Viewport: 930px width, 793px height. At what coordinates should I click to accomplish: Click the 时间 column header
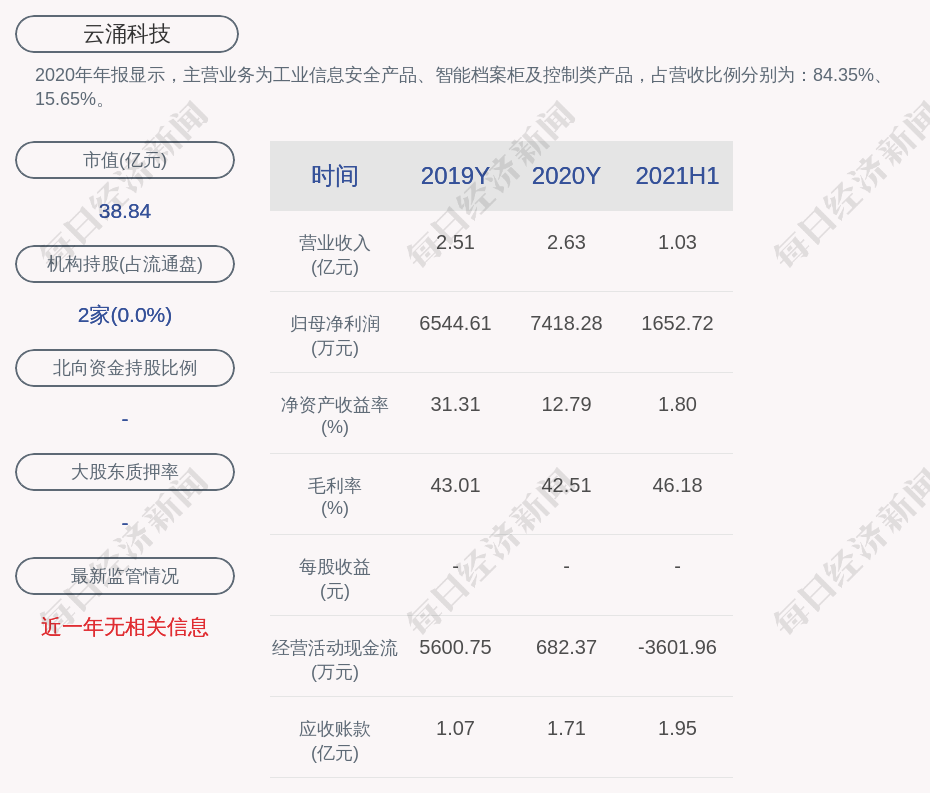point(335,176)
